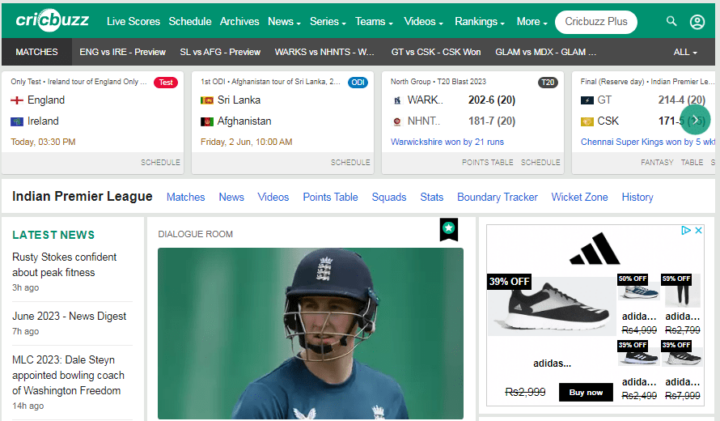This screenshot has height=421, width=720.
Task: Expand the Series dropdown menu
Action: pyautogui.click(x=328, y=22)
